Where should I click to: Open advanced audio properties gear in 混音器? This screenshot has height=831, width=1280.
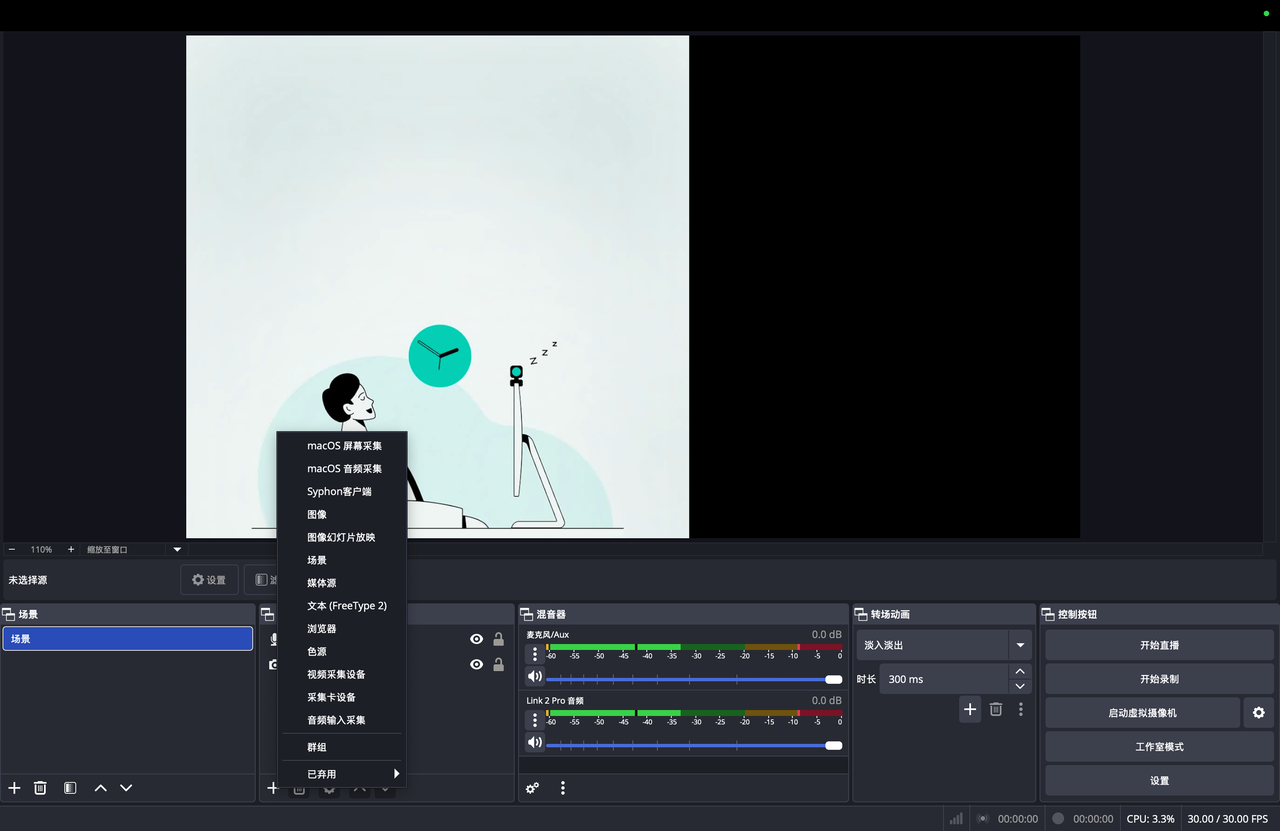click(x=532, y=788)
